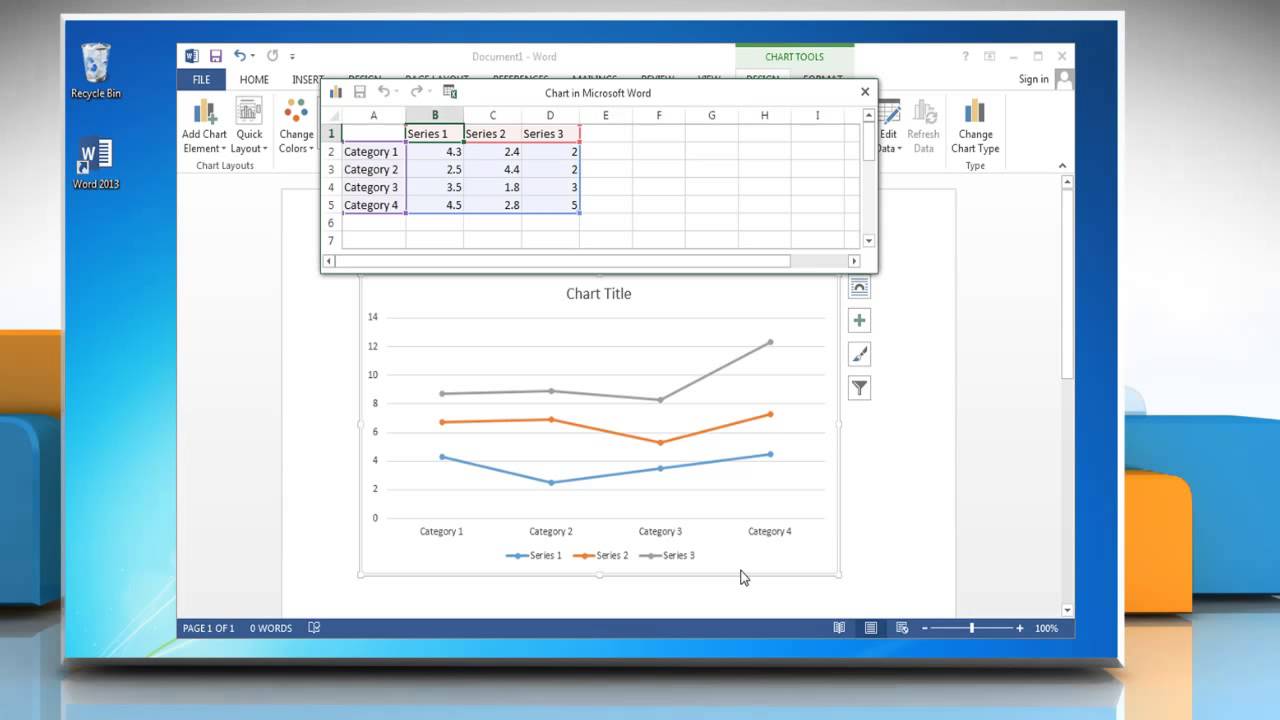Open the Chart Filters funnel button
Image resolution: width=1280 pixels, height=720 pixels.
pyautogui.click(x=859, y=388)
